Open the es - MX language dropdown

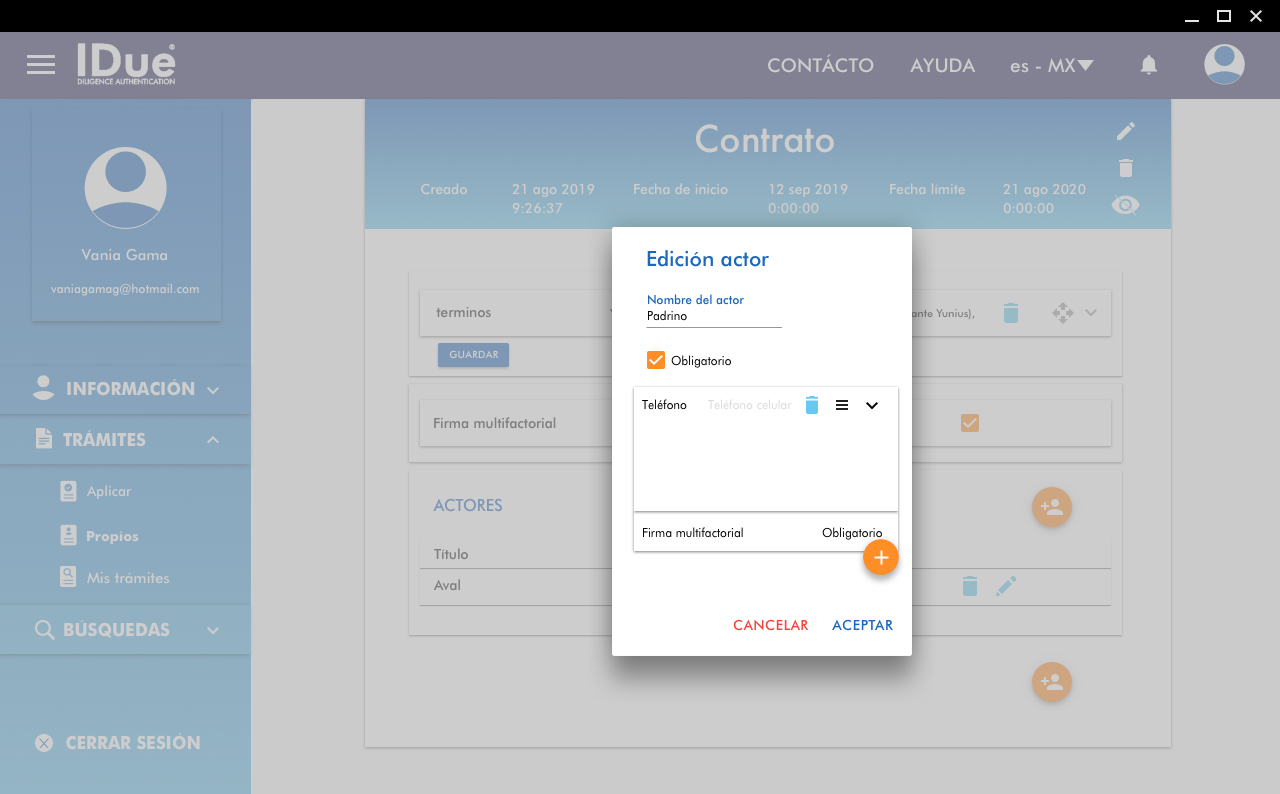point(1051,66)
